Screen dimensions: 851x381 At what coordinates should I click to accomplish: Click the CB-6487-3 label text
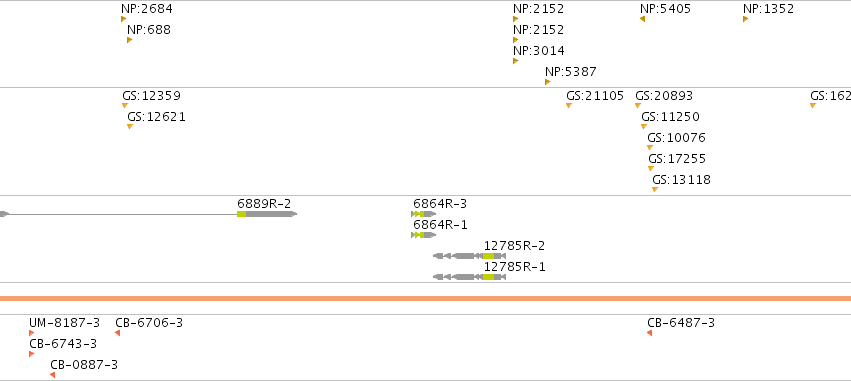click(681, 323)
